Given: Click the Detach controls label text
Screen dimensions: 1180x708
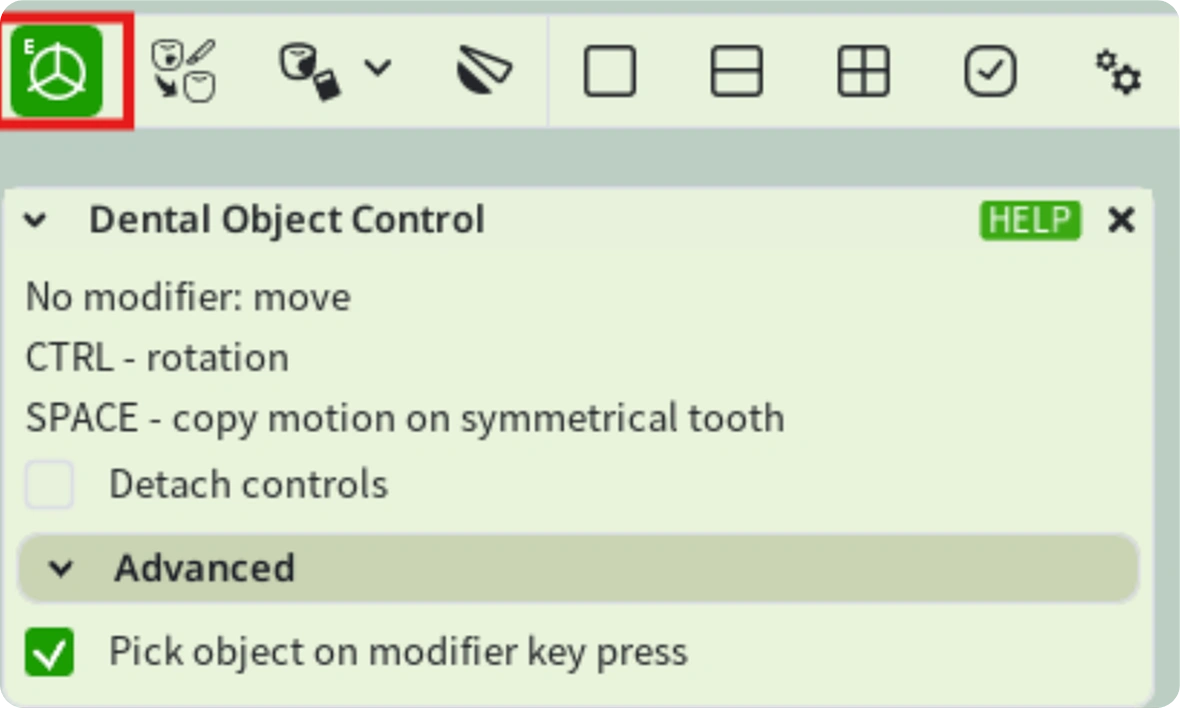Looking at the screenshot, I should click(248, 485).
